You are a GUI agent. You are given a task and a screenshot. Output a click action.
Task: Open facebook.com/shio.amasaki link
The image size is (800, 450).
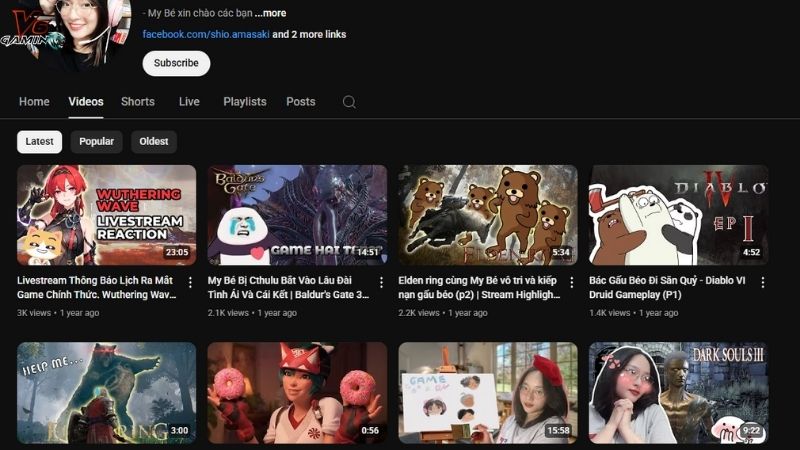(206, 34)
